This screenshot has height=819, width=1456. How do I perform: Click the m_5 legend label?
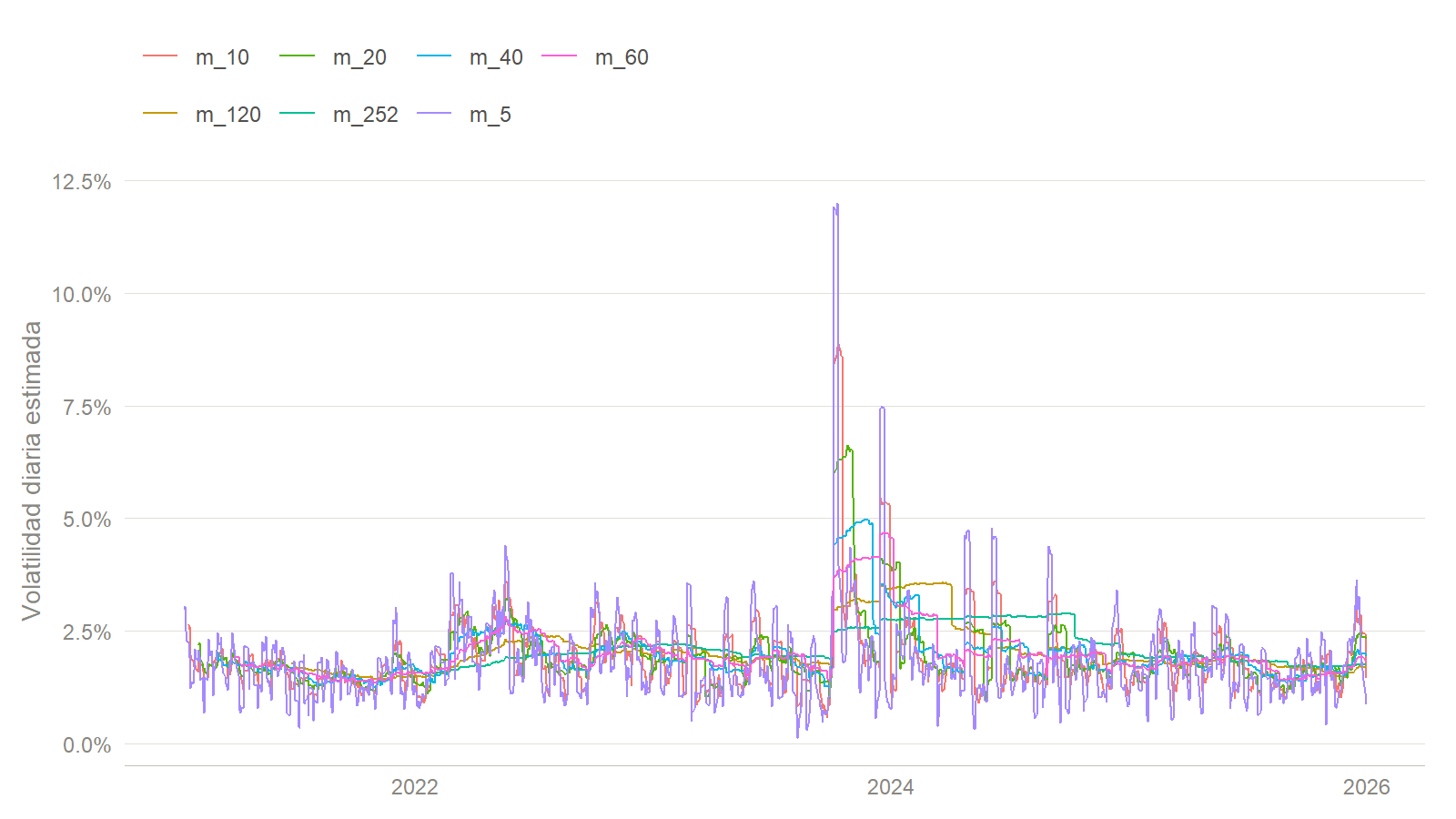490,115
